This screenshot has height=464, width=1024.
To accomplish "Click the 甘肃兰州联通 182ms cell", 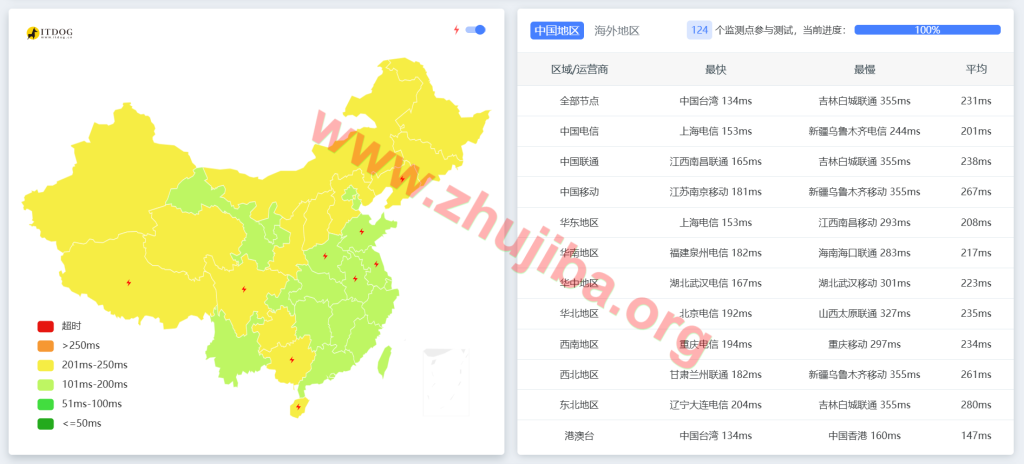I will point(715,375).
